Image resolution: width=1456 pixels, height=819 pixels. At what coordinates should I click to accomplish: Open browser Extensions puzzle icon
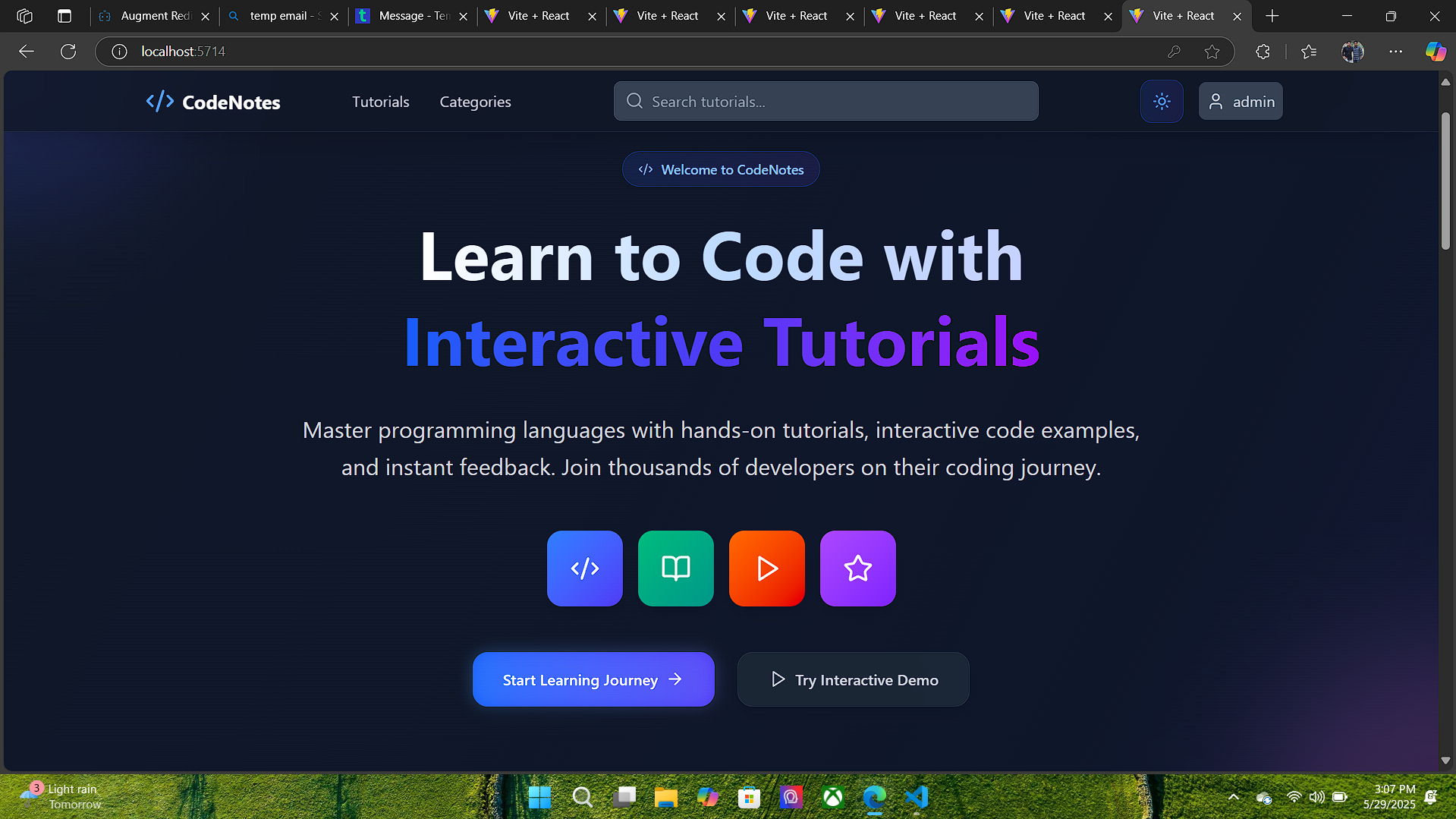(1263, 52)
